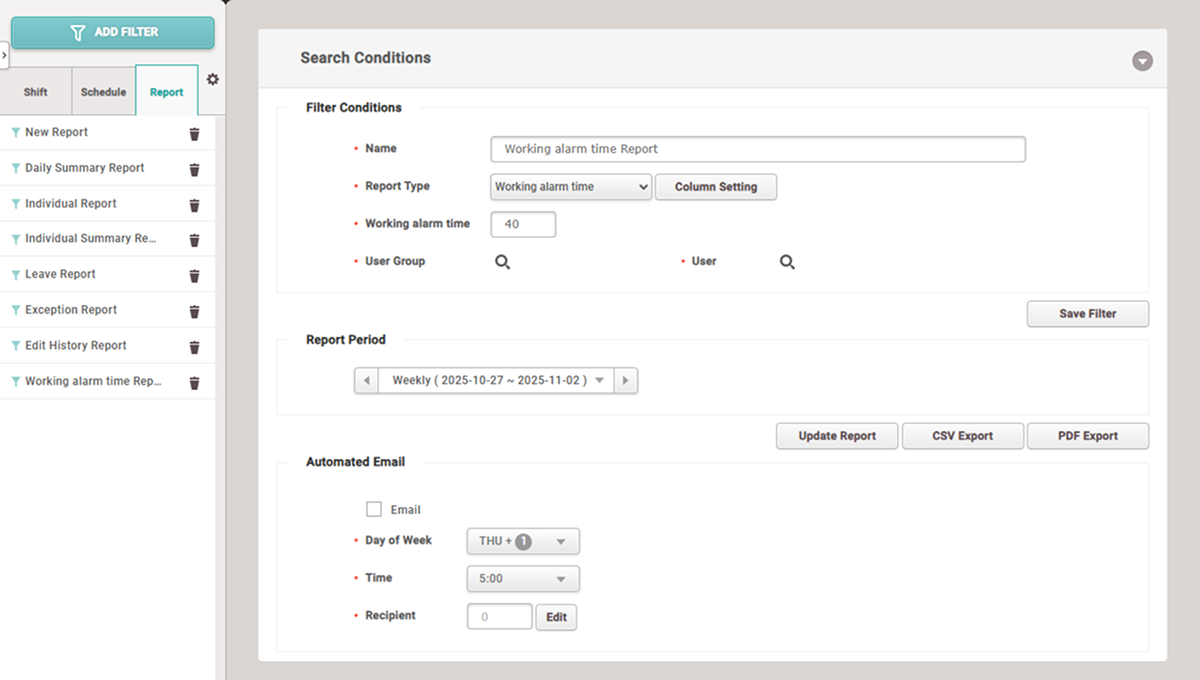Click the Add Filter button
This screenshot has height=680, width=1200.
[113, 32]
